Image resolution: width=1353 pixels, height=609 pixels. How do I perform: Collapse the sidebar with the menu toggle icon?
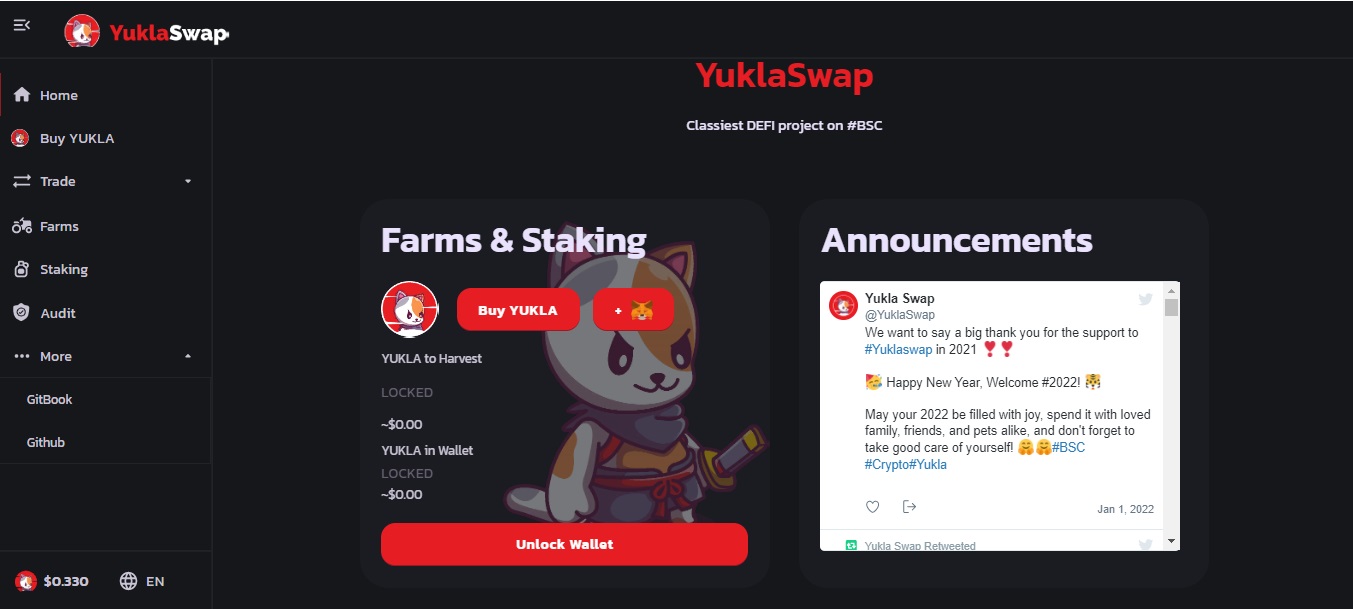coord(21,25)
